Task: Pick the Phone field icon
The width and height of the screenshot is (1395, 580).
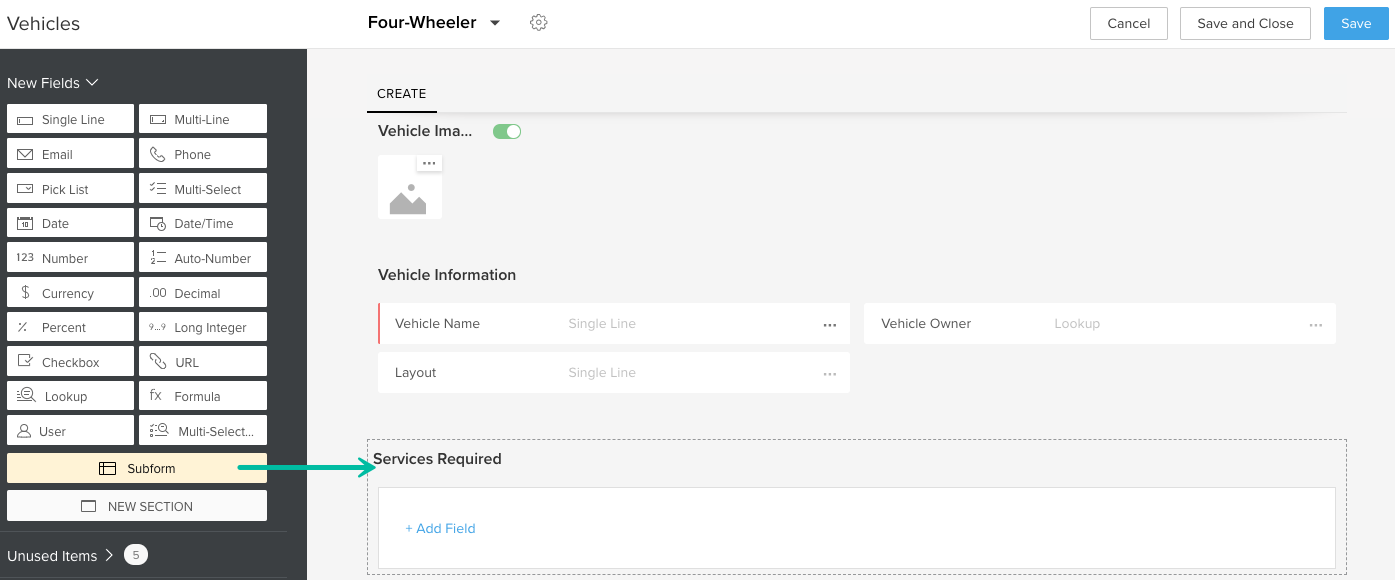Action: [x=157, y=155]
